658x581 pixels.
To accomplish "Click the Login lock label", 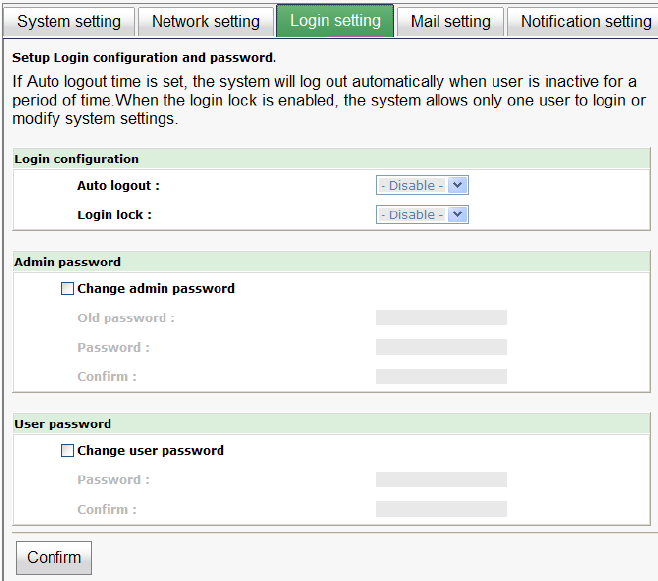I will click(114, 214).
